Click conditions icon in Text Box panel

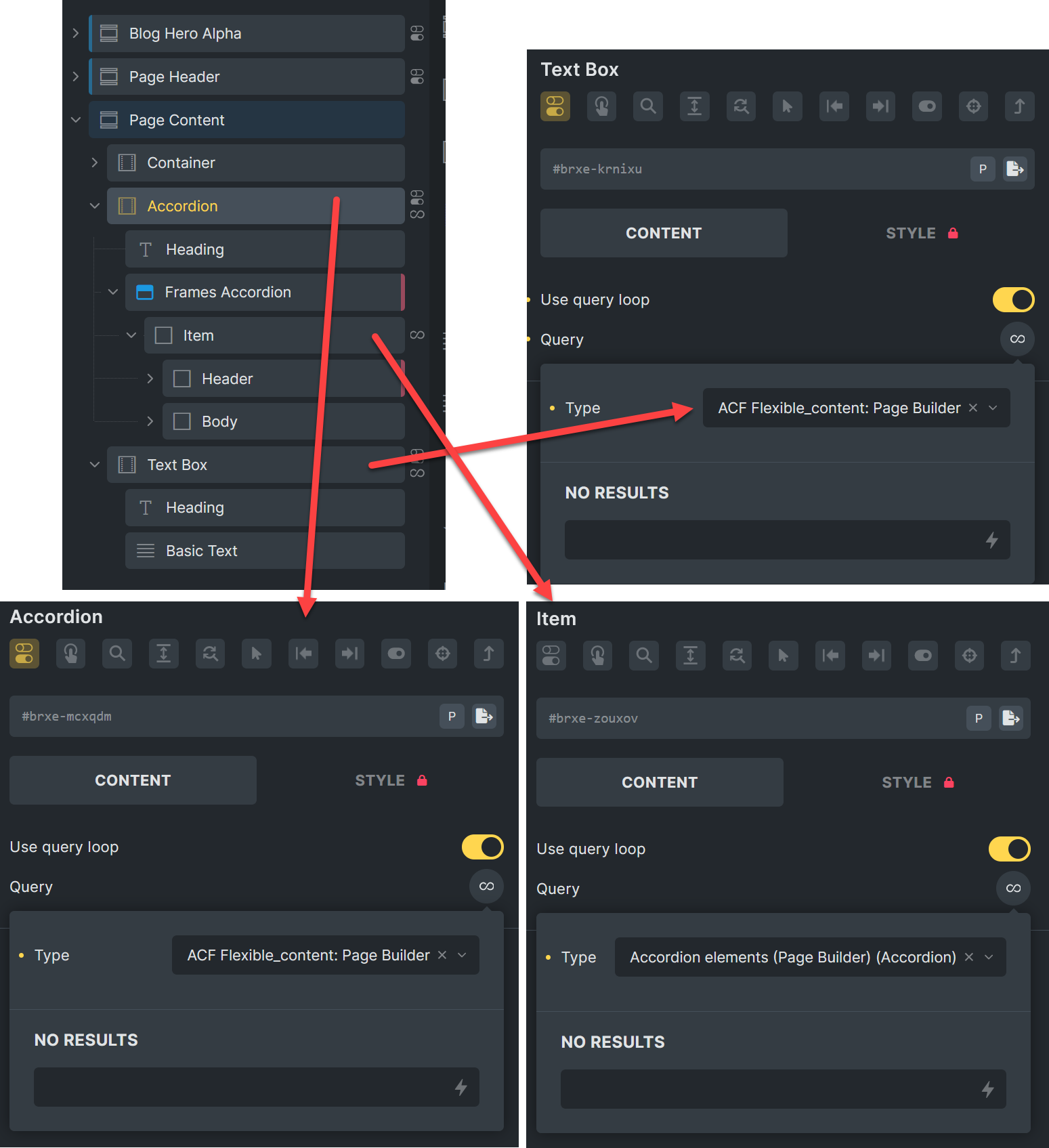[555, 106]
